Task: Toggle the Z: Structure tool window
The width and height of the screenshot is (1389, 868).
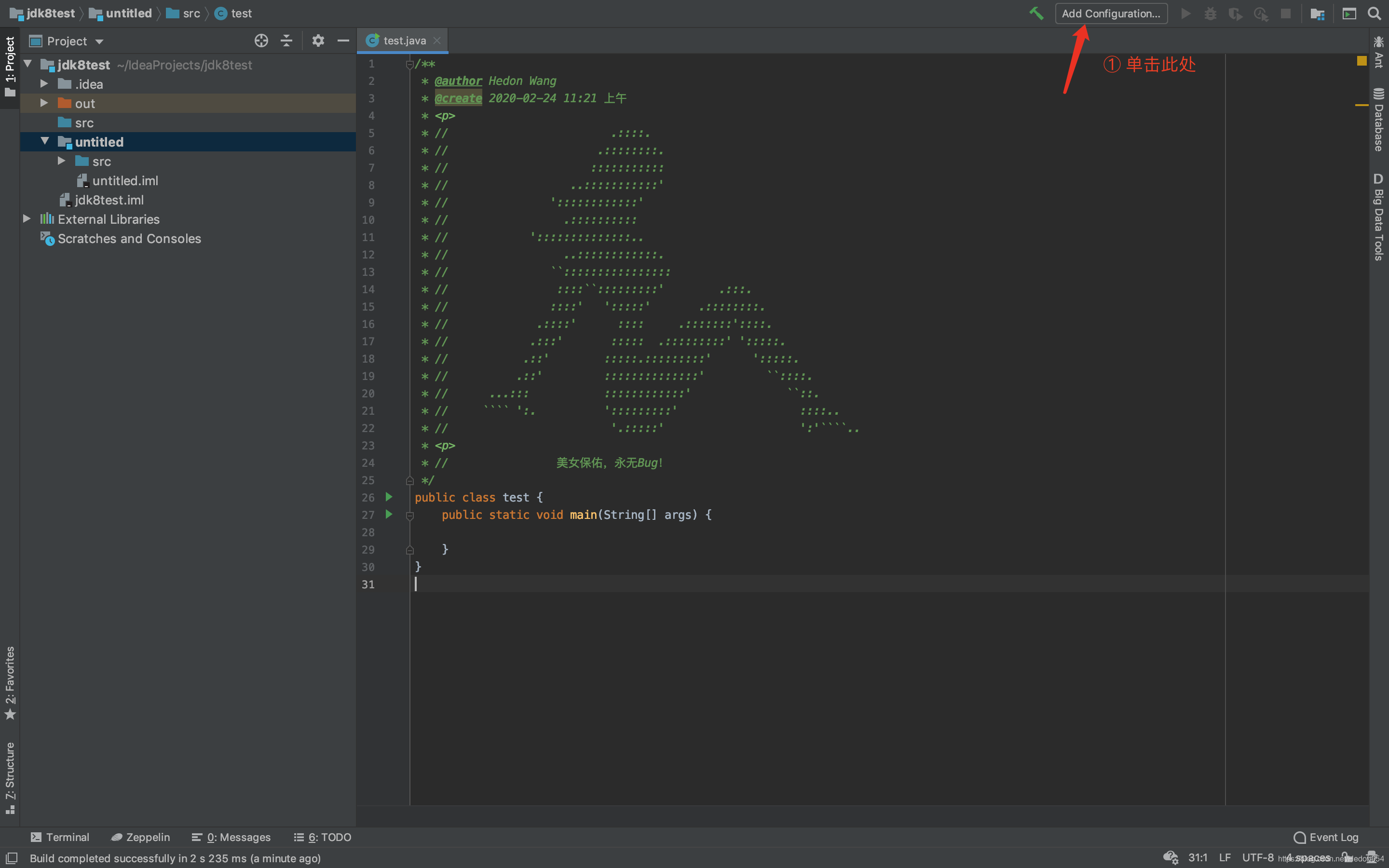Action: [x=10, y=777]
